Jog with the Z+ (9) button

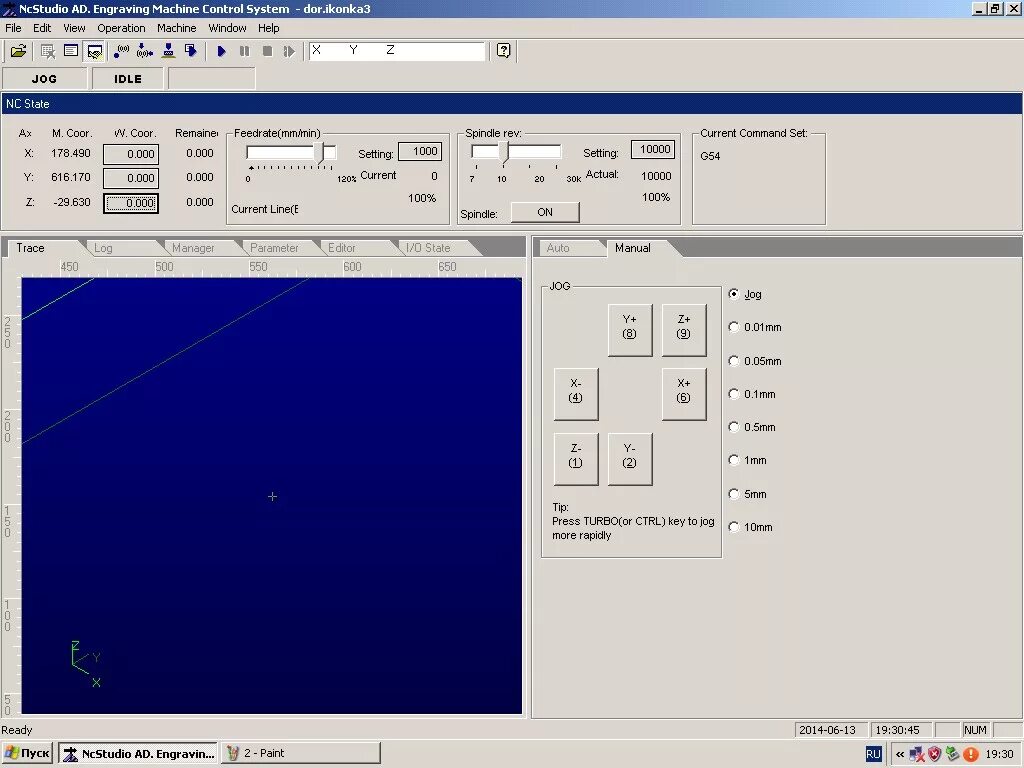coord(684,330)
